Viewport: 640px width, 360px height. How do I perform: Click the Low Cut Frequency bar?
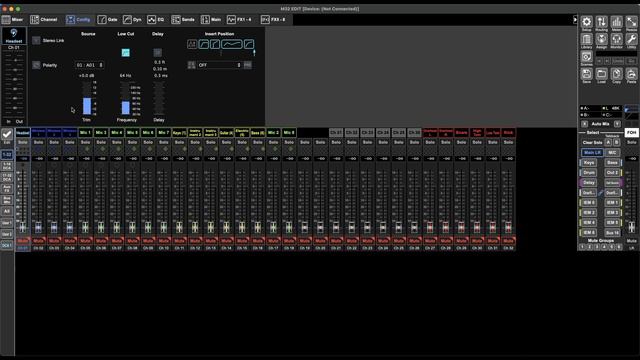coord(125,98)
